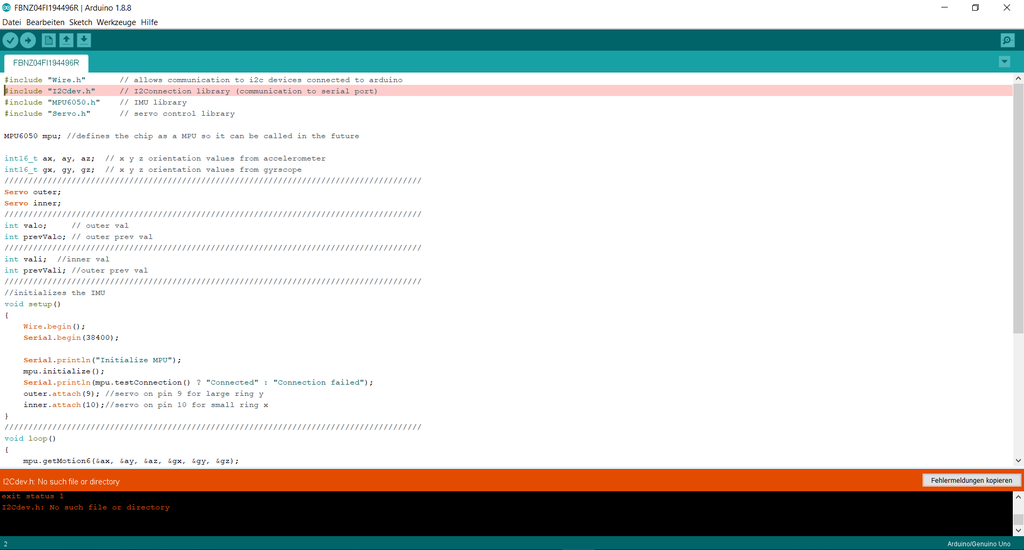Click console line I2Cdev.h: No such file
This screenshot has height=550, width=1024.
coord(86,508)
